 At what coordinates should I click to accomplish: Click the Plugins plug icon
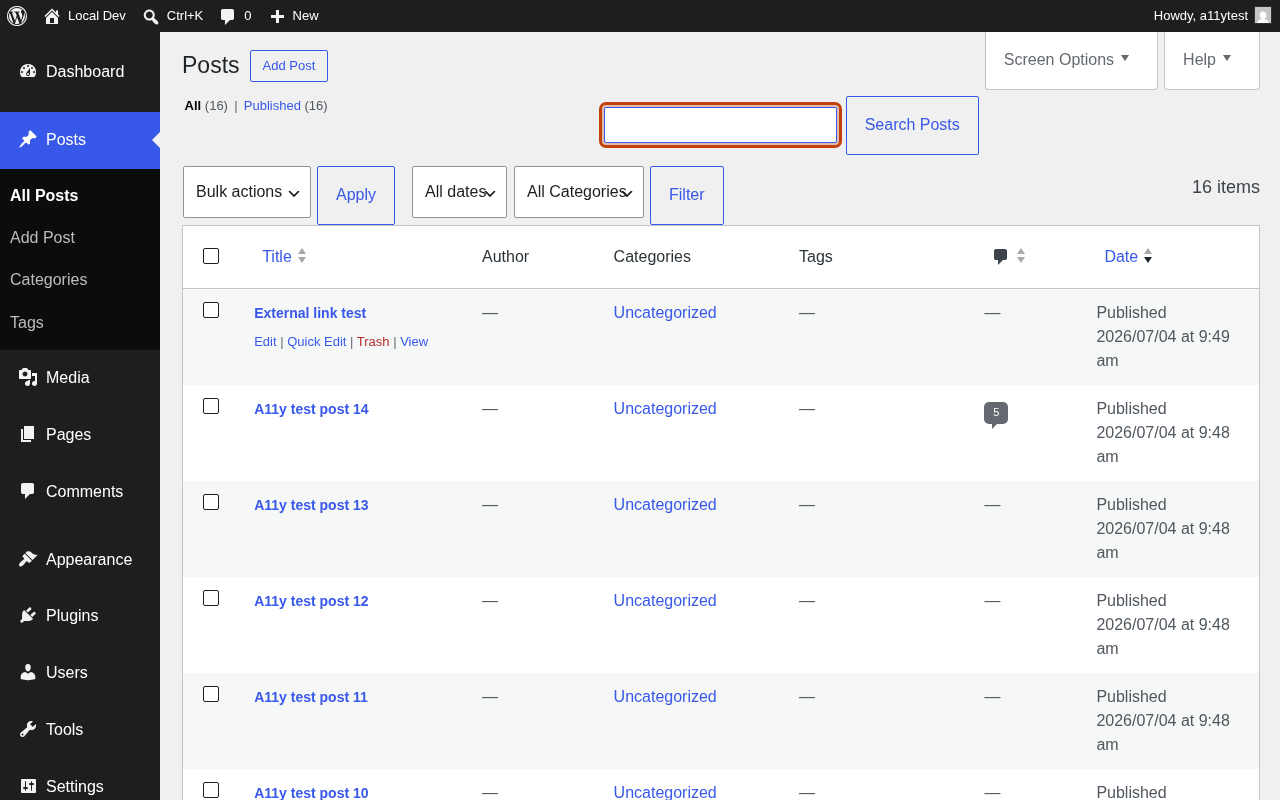28,615
